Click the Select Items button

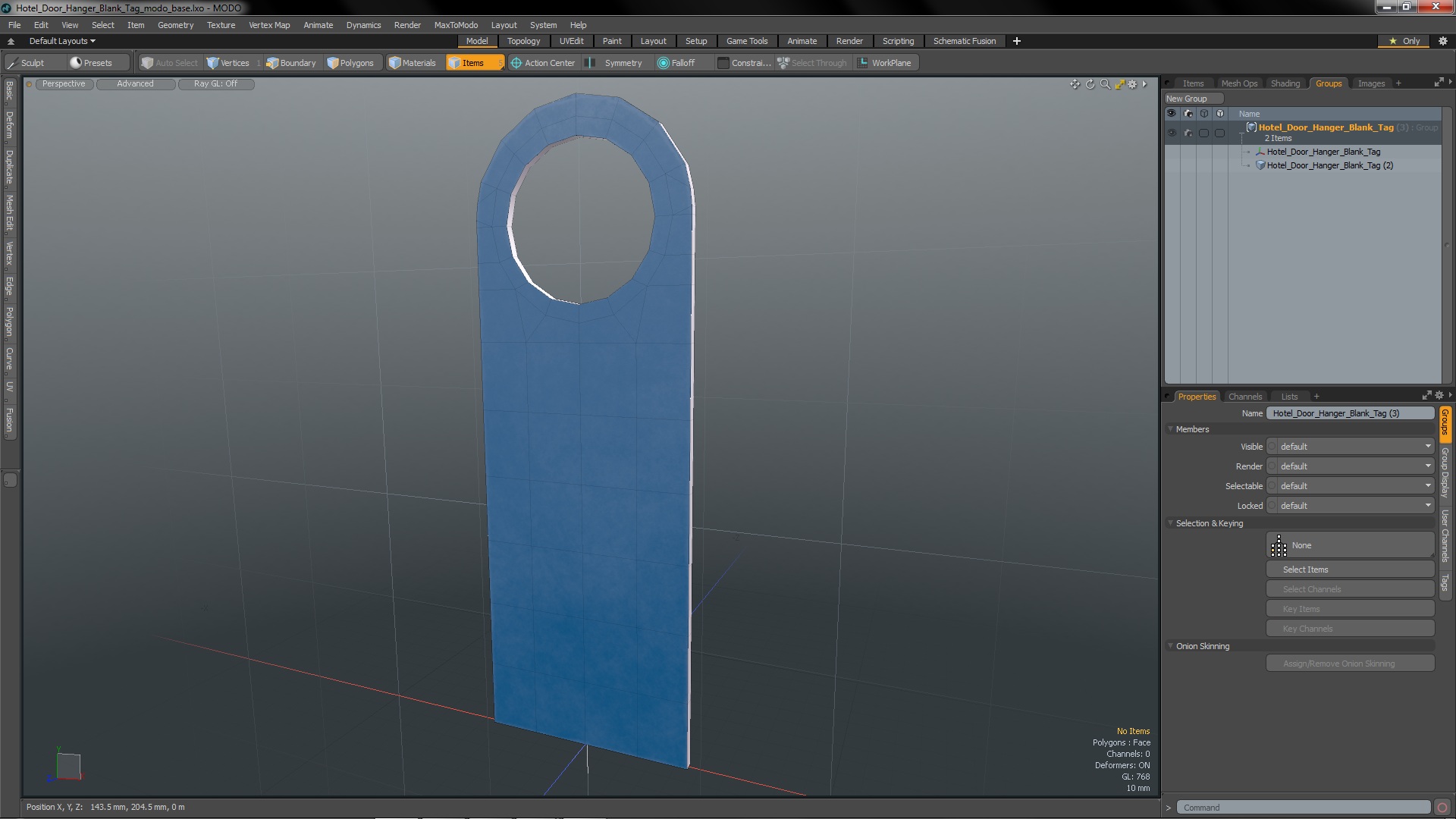(1350, 570)
